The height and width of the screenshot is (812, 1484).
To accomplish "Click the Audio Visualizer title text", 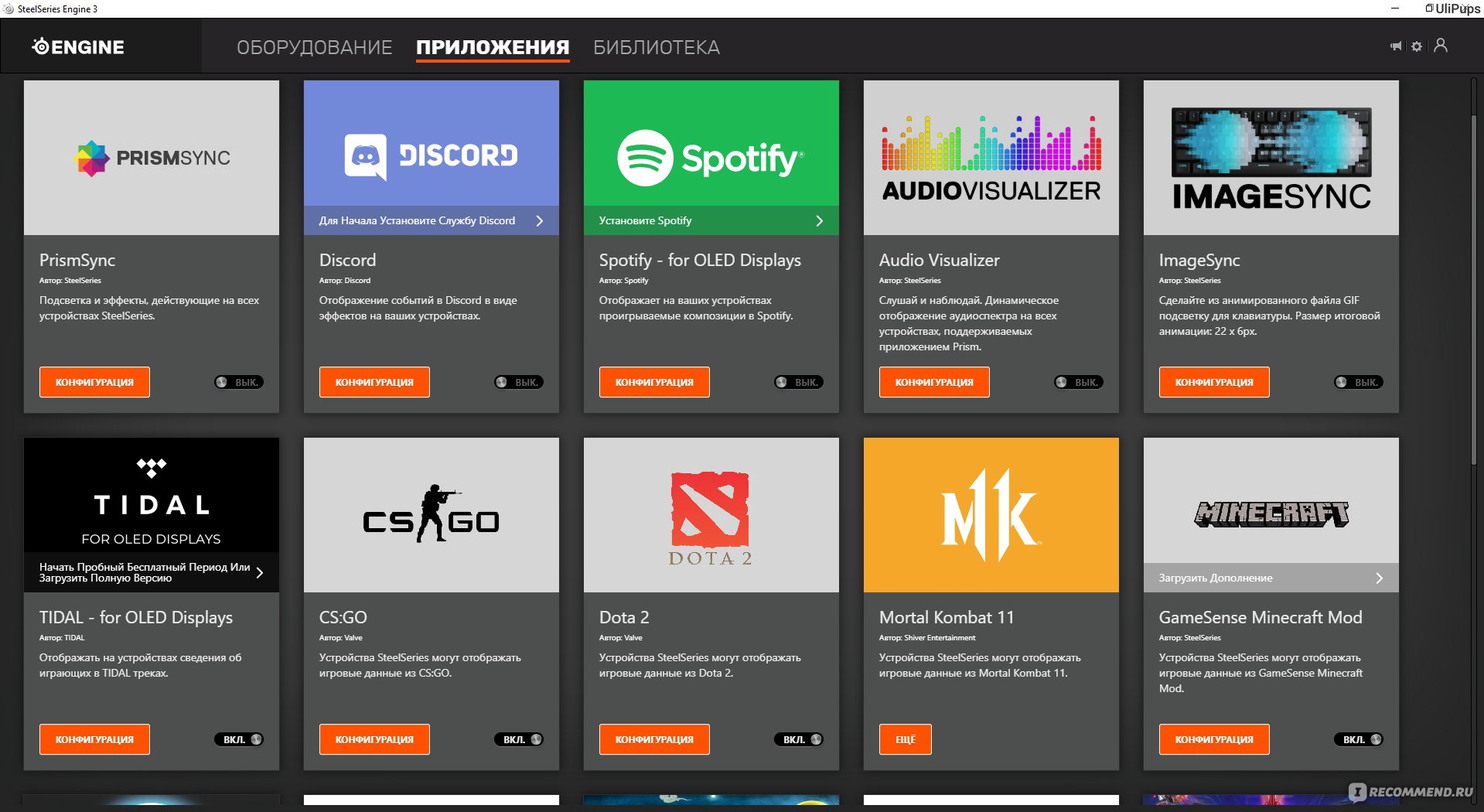I will coord(939,261).
